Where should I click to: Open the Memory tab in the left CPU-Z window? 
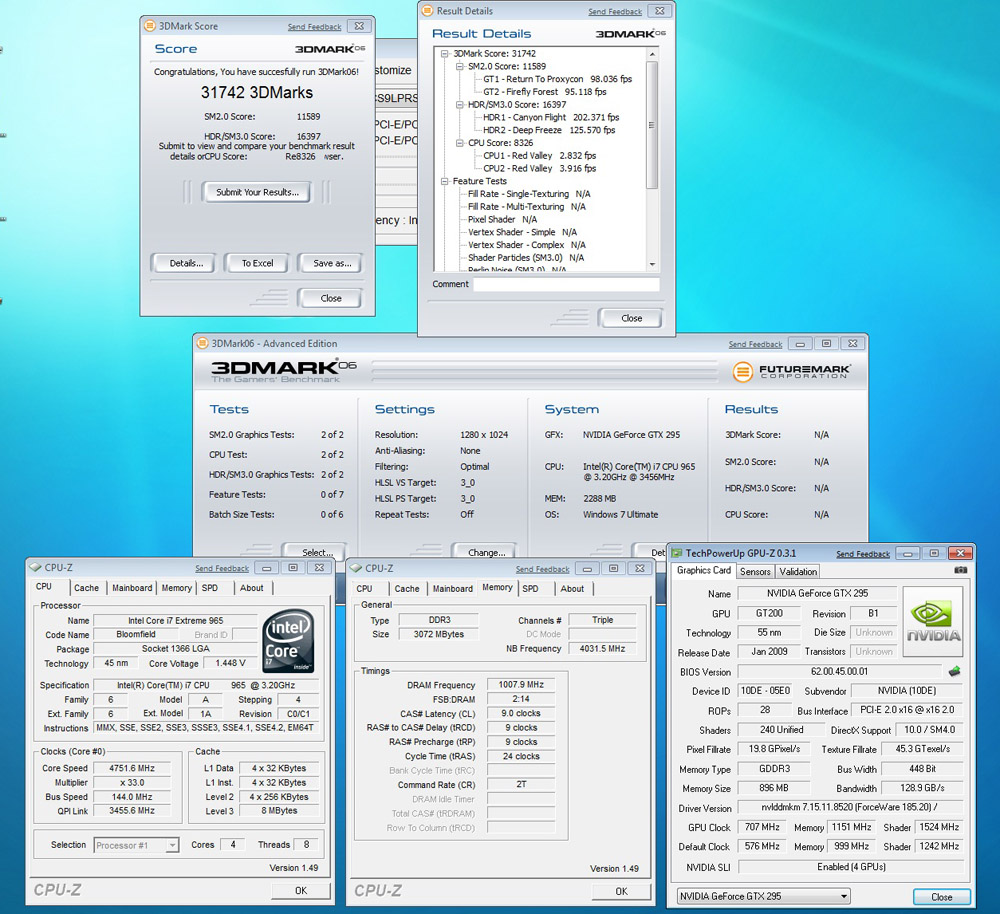[x=177, y=588]
